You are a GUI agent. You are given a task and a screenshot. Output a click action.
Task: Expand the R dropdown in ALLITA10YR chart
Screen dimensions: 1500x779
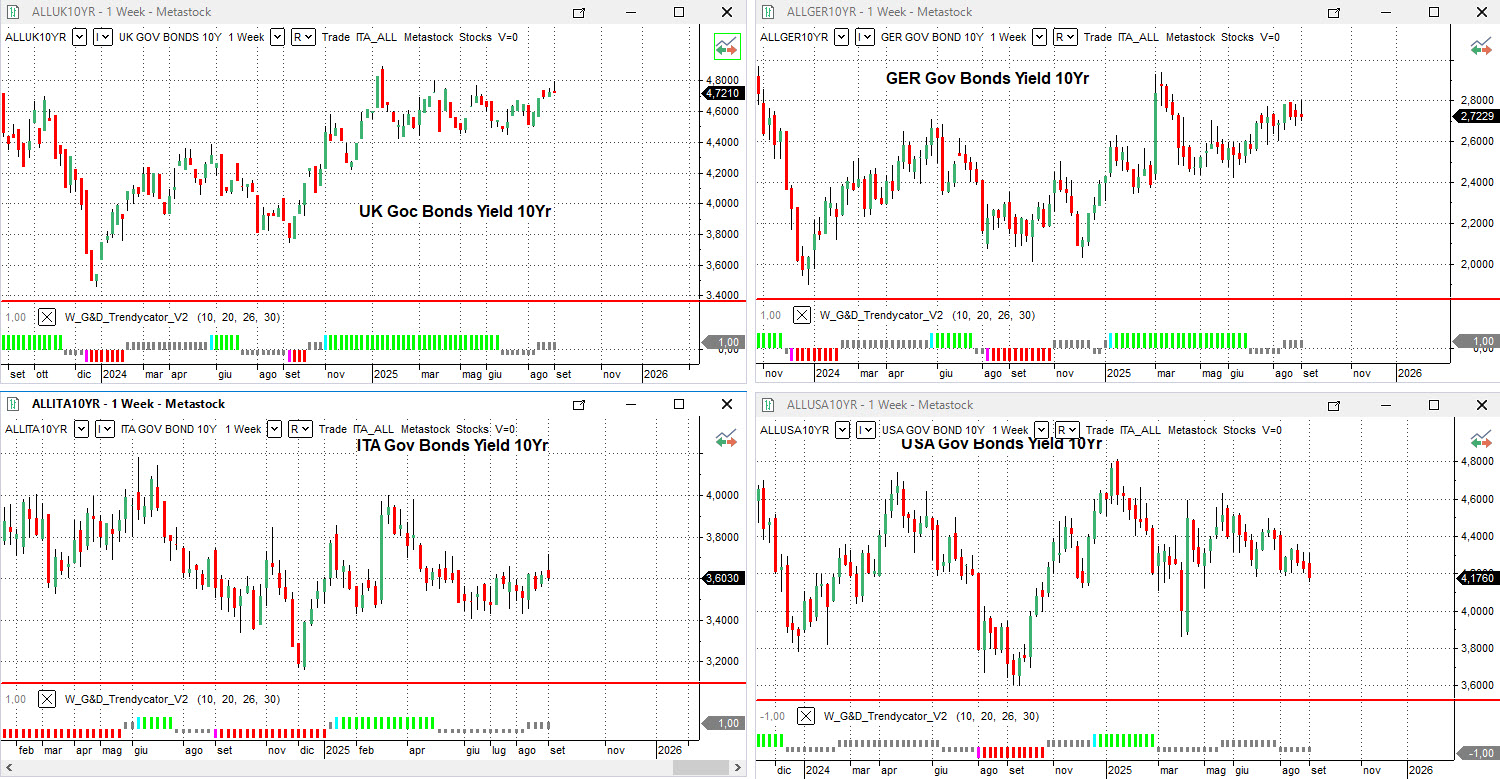(300, 429)
